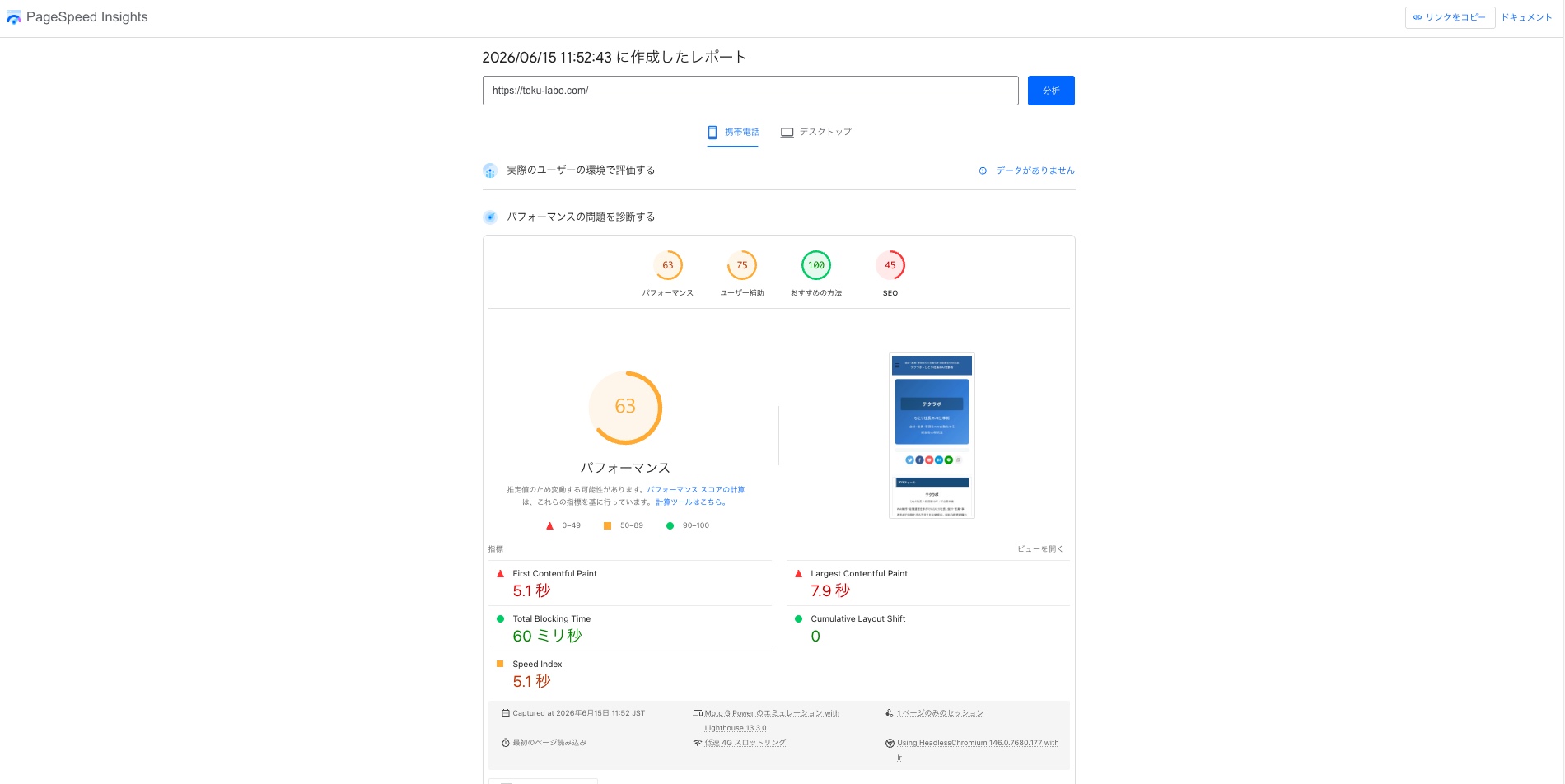Click the green dot beside Total Blocking Time

[500, 618]
